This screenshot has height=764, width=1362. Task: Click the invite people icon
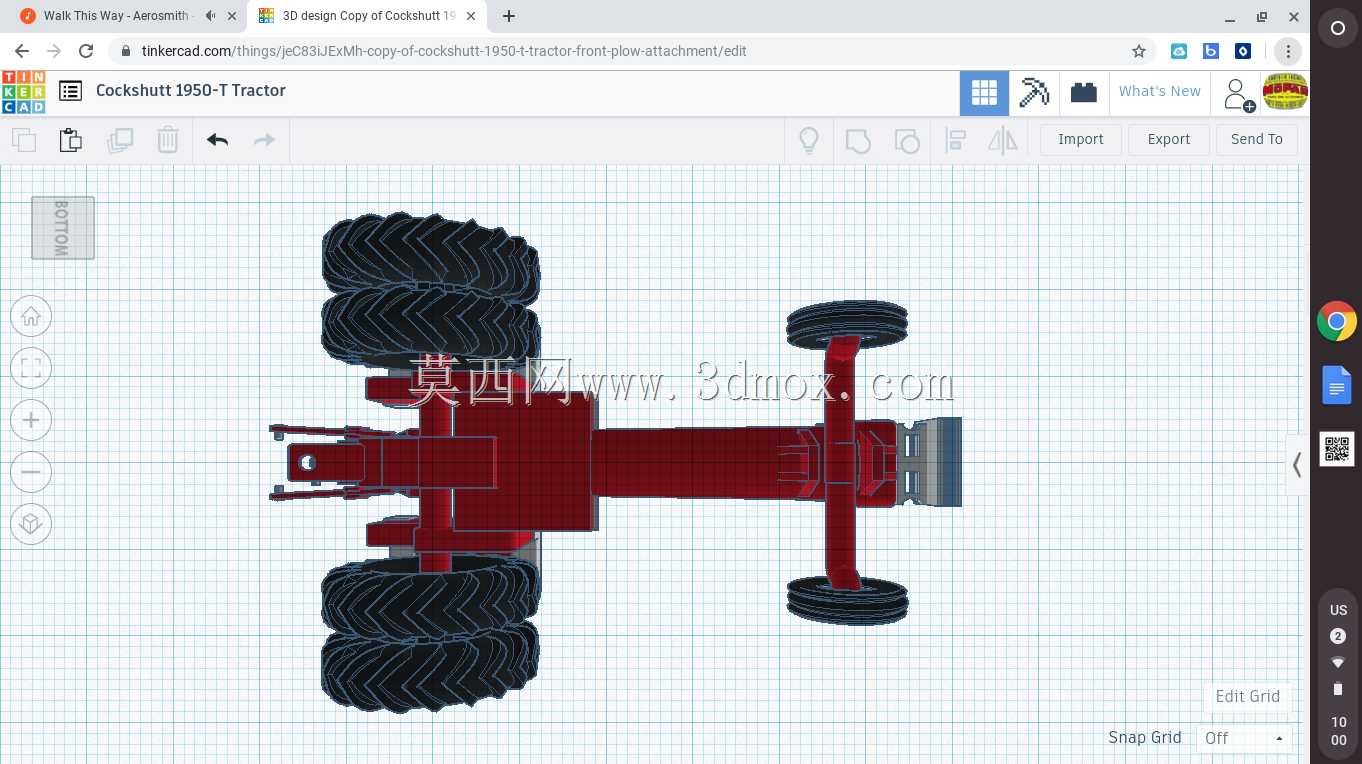1238,95
